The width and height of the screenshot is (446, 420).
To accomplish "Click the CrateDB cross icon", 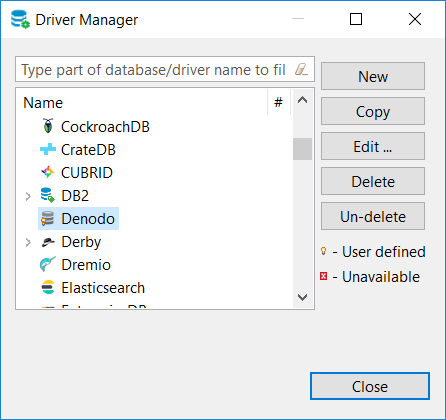I will pos(48,149).
